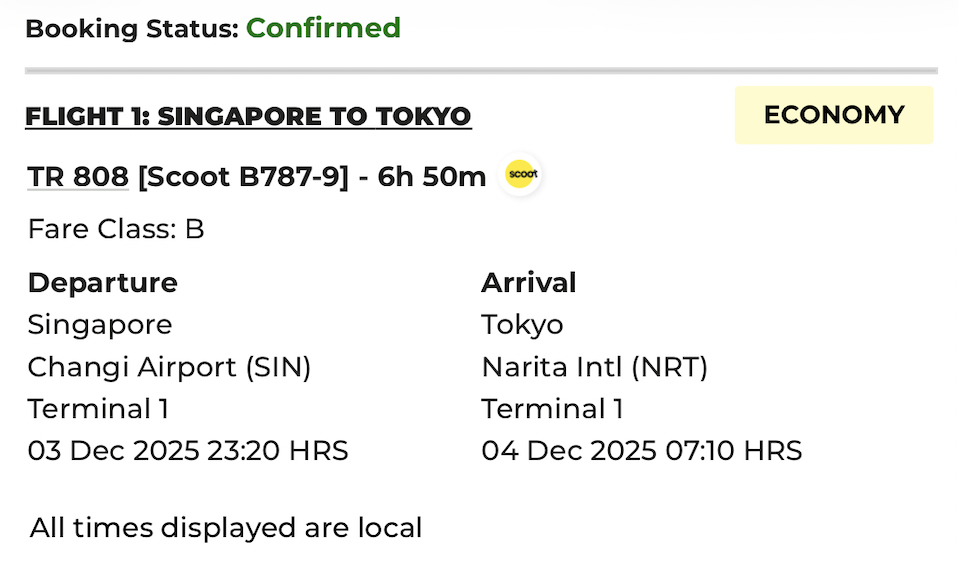Click the Arrival column heading
The width and height of the screenshot is (958, 562).
pos(529,283)
